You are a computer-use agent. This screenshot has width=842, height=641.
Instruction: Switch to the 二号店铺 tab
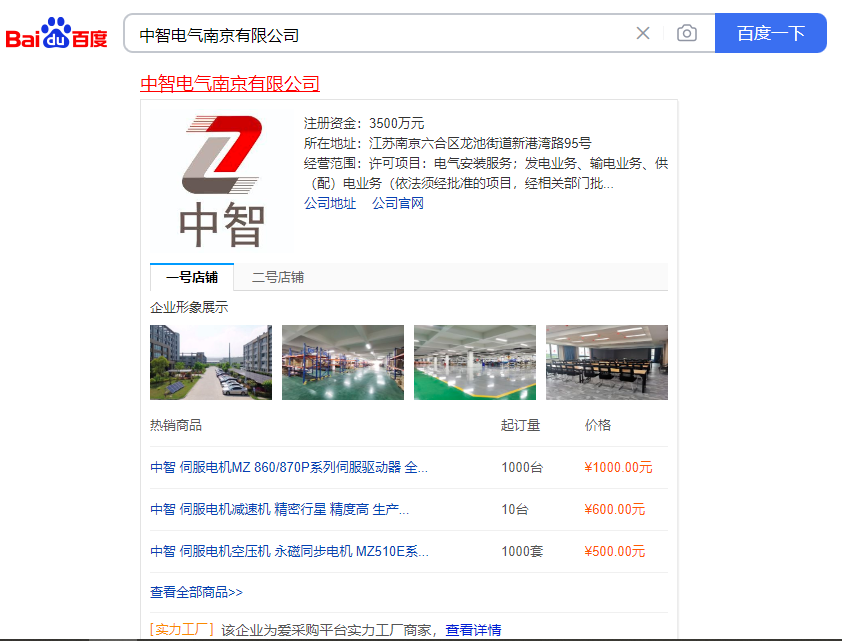coord(278,277)
